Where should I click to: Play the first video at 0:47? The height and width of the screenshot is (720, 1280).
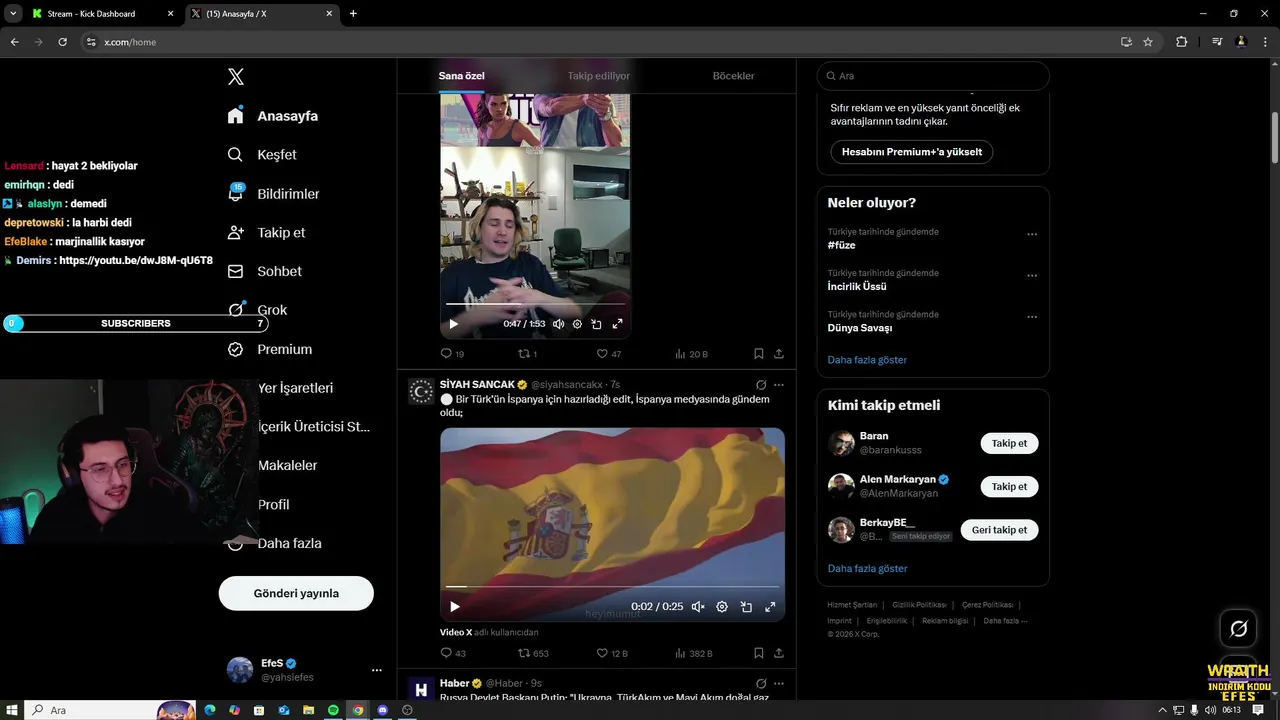[x=453, y=324]
